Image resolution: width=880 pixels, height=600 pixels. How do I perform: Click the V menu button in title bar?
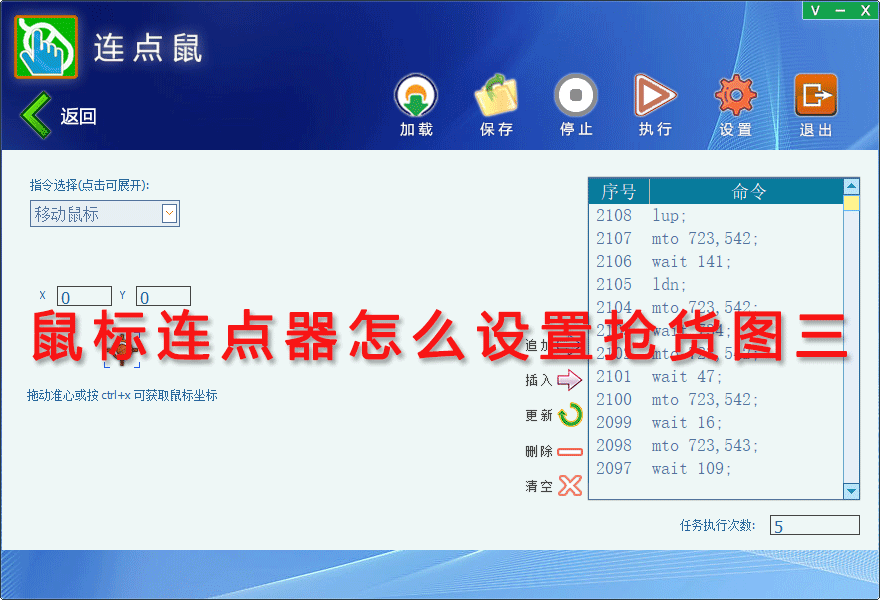815,11
